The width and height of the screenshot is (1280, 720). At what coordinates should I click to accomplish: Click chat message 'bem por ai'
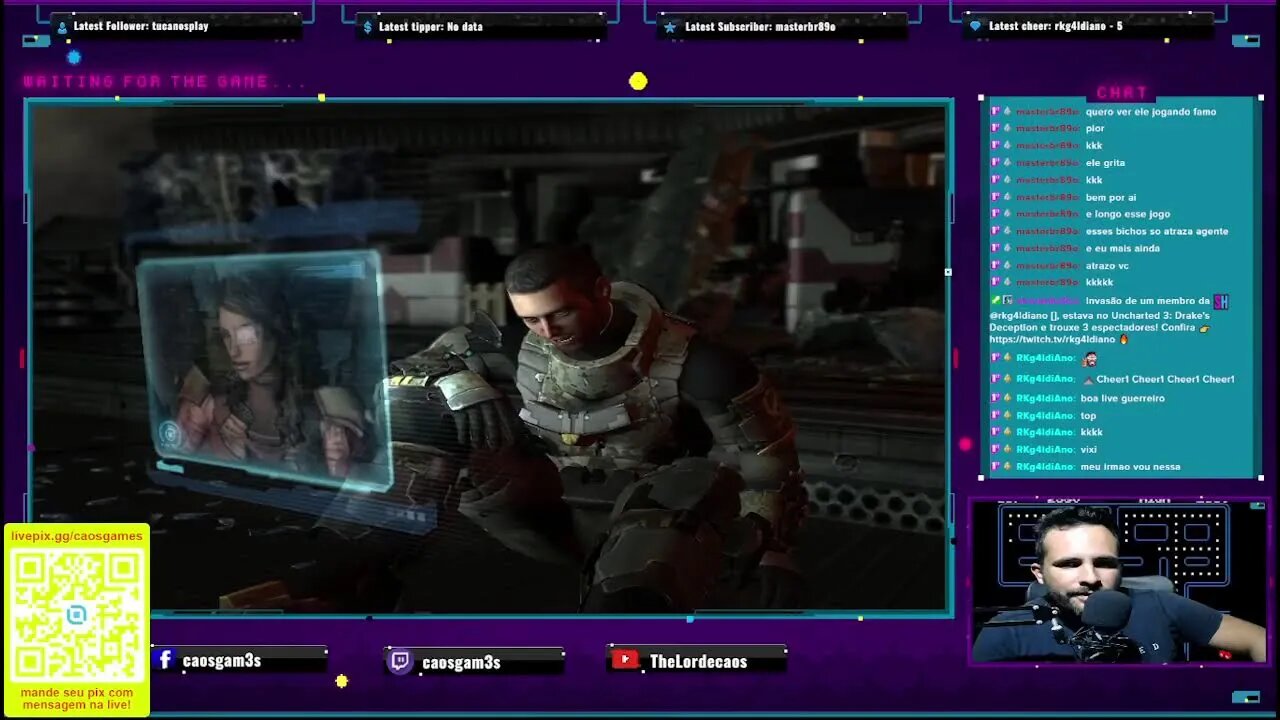coord(1111,198)
